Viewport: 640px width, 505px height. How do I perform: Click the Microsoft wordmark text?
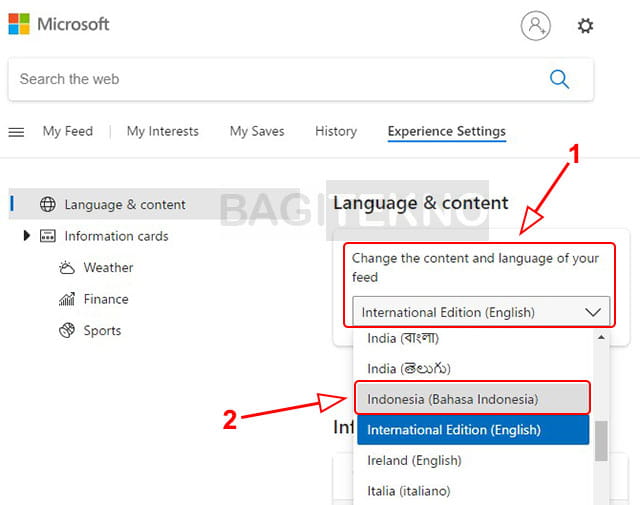(73, 24)
